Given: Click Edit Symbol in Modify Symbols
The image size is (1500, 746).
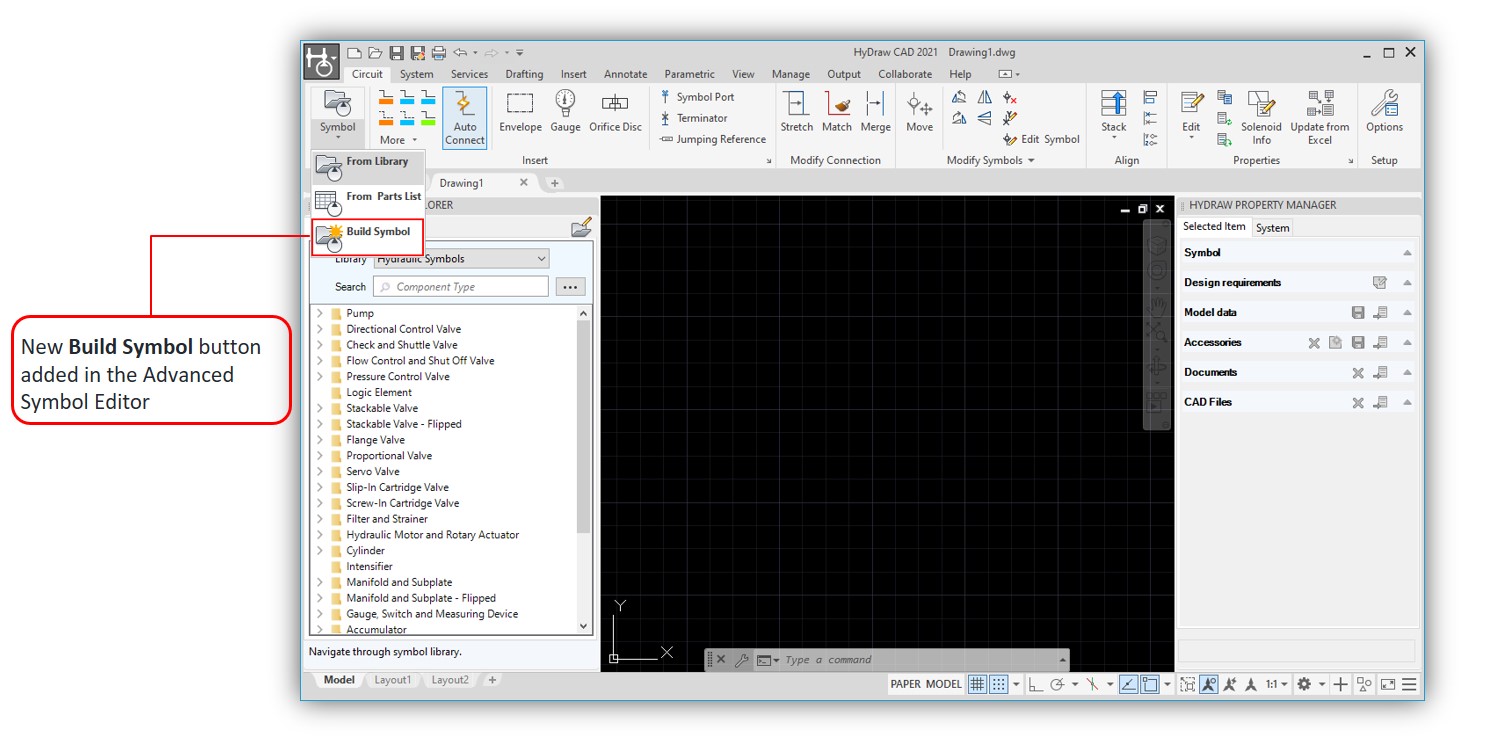Looking at the screenshot, I should 1041,139.
